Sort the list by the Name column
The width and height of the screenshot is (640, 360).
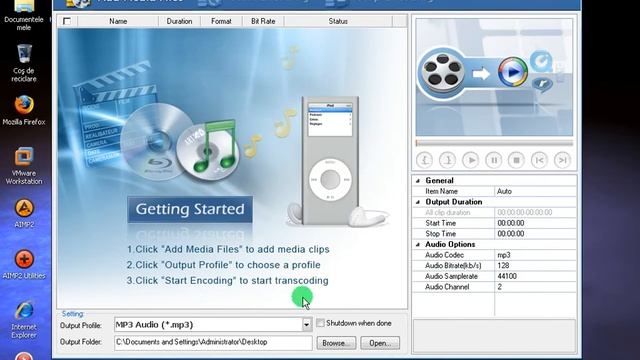tap(118, 21)
